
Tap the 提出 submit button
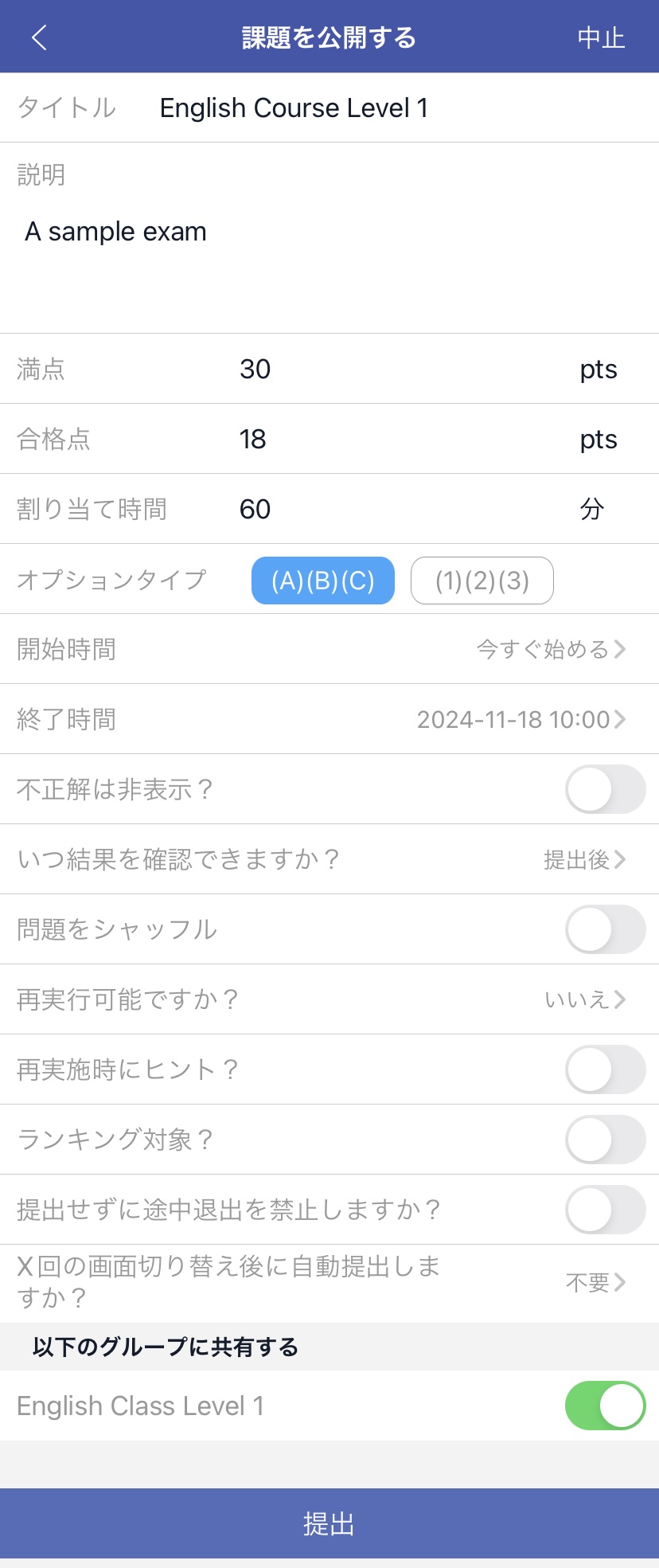tap(329, 1523)
